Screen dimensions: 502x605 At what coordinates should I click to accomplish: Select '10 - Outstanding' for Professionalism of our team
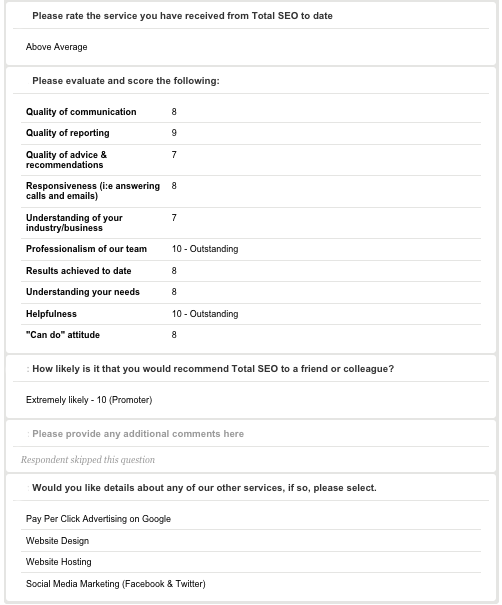205,249
